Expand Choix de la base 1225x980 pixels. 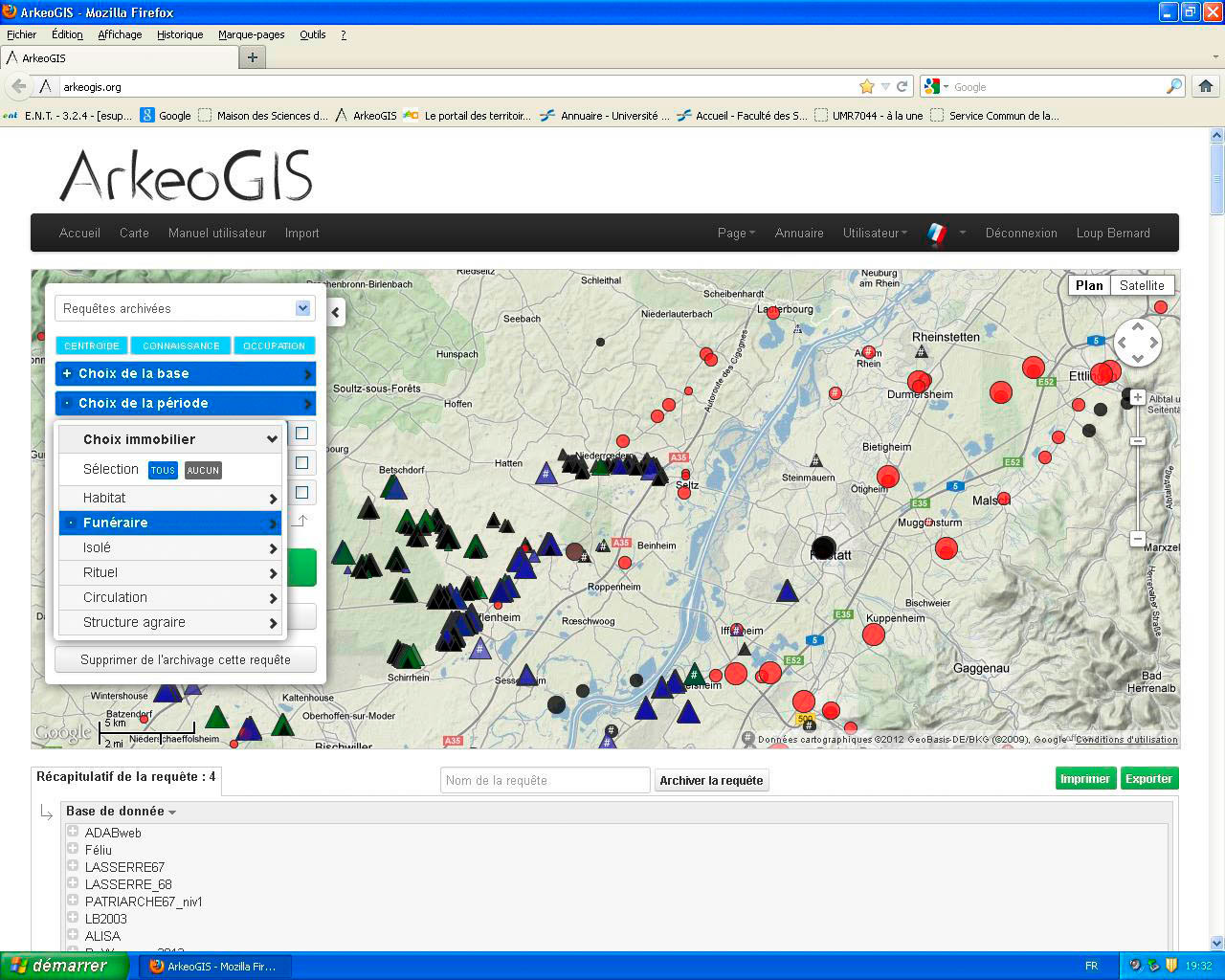coord(186,373)
